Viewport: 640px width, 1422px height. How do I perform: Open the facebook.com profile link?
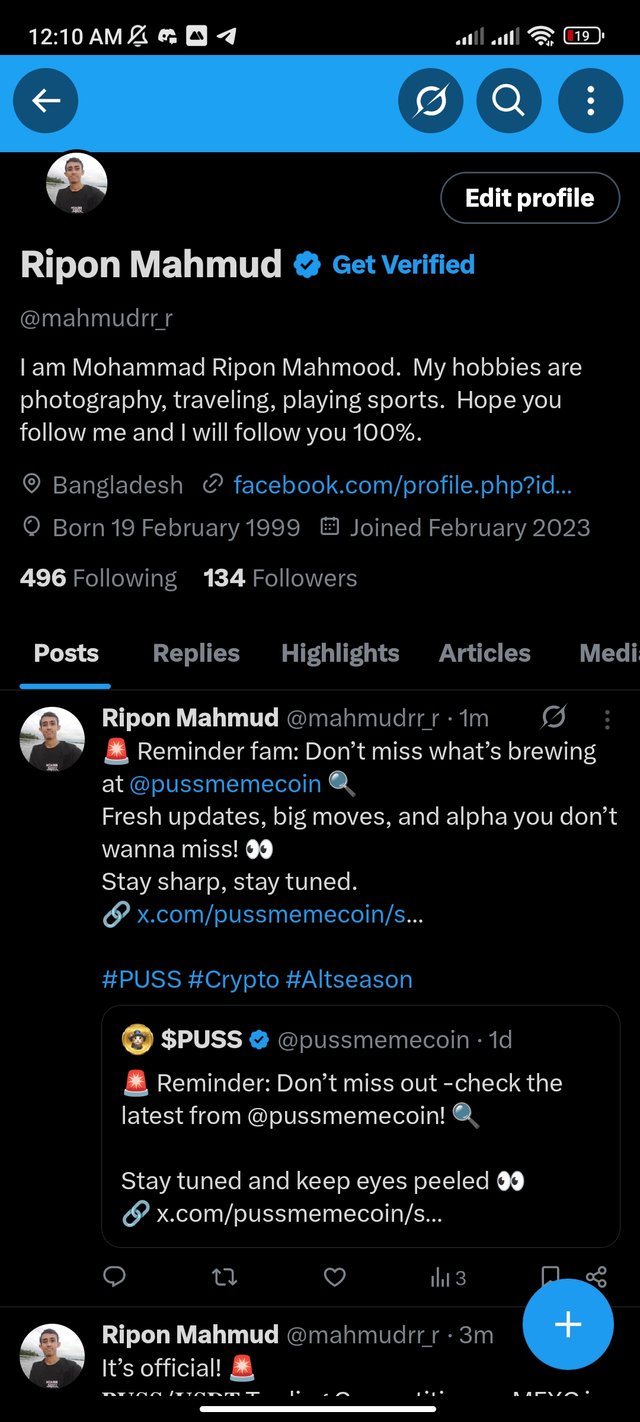coord(402,486)
